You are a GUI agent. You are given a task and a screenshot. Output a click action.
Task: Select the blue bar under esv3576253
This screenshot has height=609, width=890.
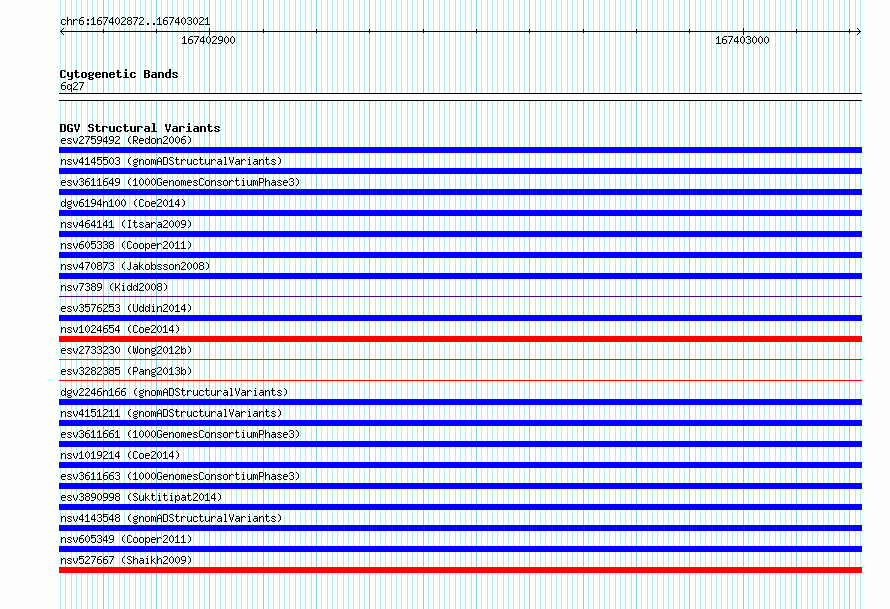tap(460, 318)
